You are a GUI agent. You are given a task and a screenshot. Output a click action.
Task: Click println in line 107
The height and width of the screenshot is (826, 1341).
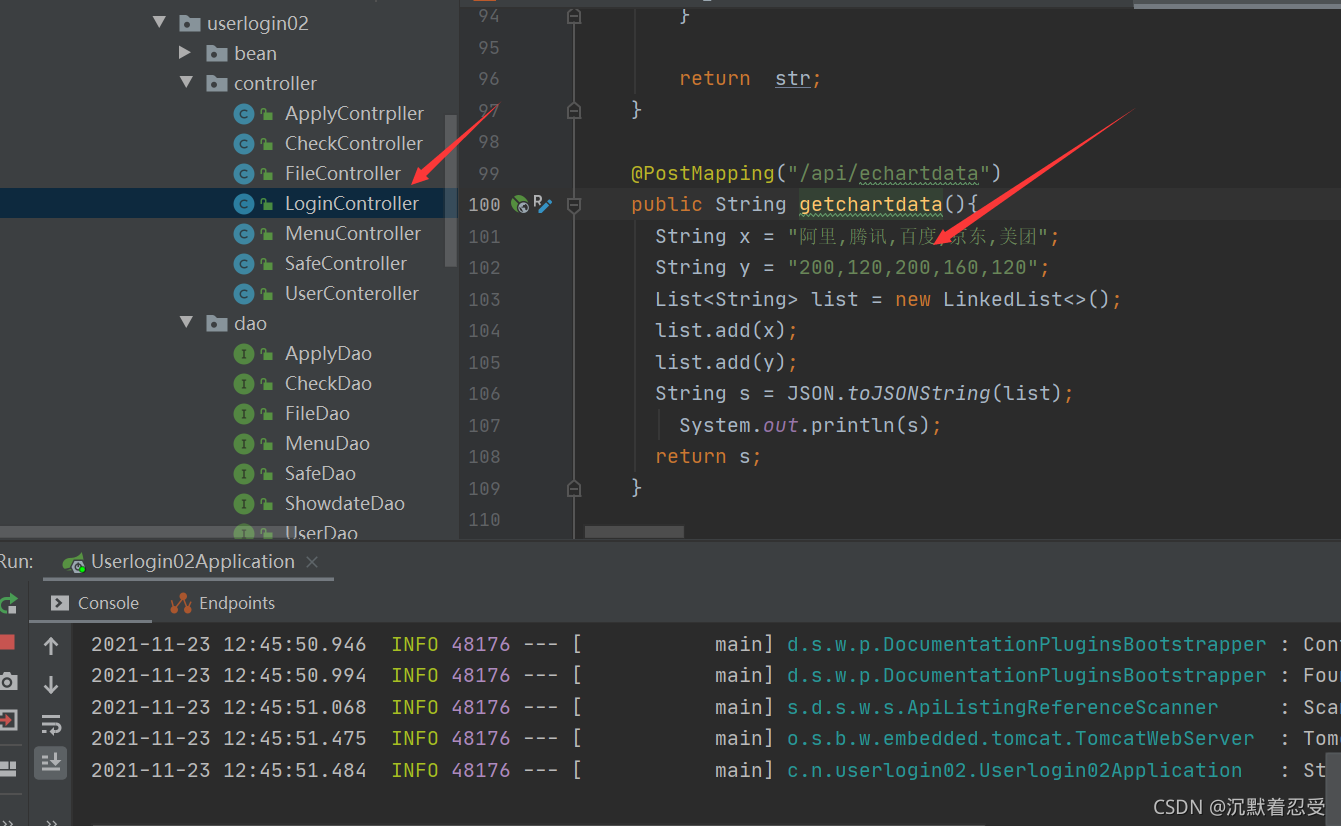(853, 425)
